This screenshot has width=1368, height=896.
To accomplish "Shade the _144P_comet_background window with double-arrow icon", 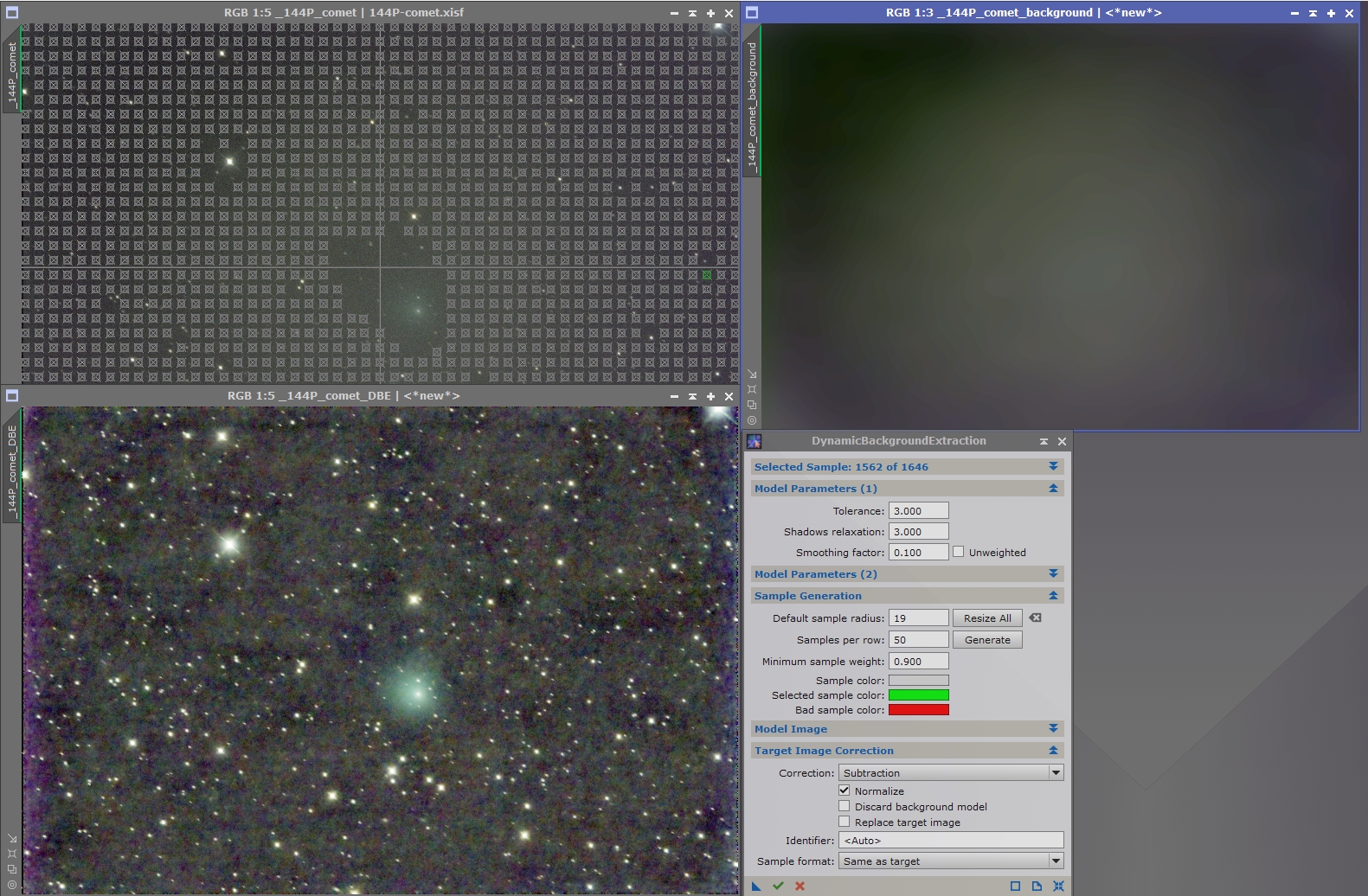I will click(1313, 13).
